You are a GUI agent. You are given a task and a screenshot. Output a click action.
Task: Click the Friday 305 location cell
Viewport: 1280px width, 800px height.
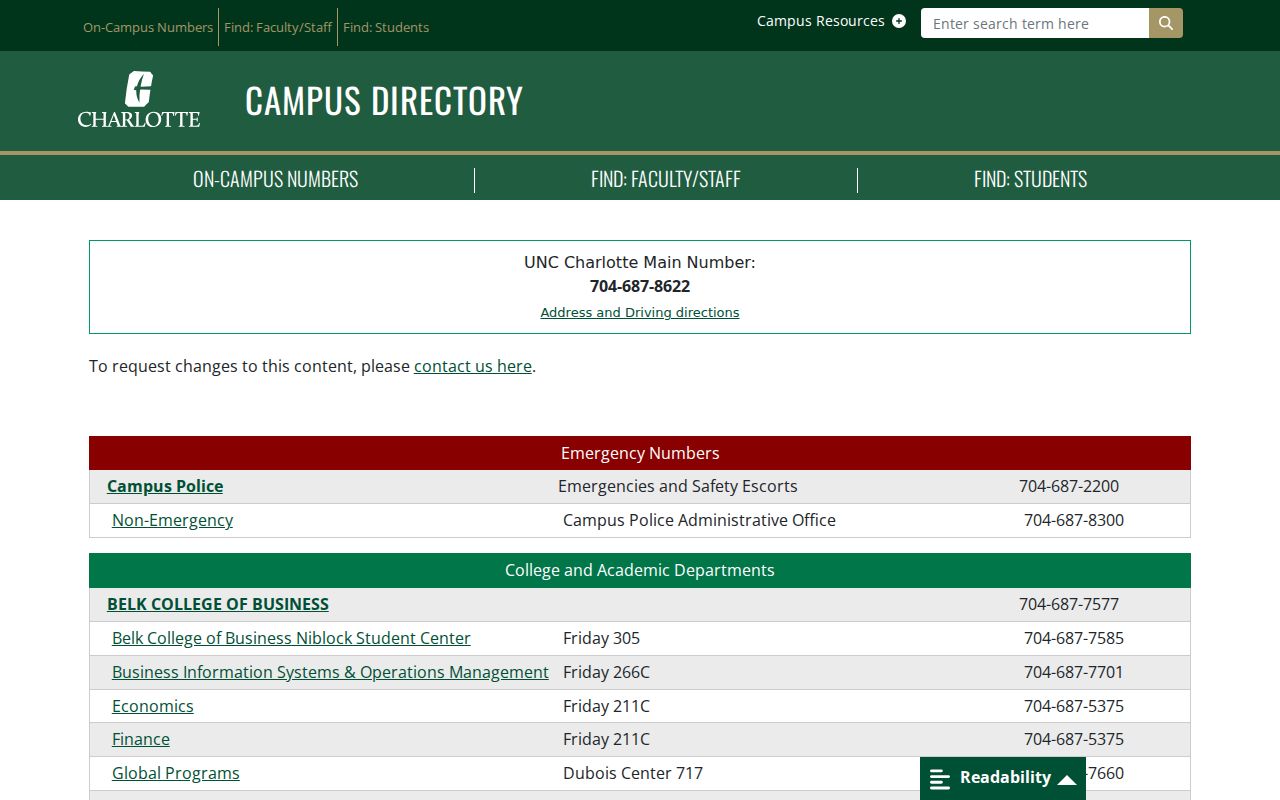pyautogui.click(x=601, y=638)
